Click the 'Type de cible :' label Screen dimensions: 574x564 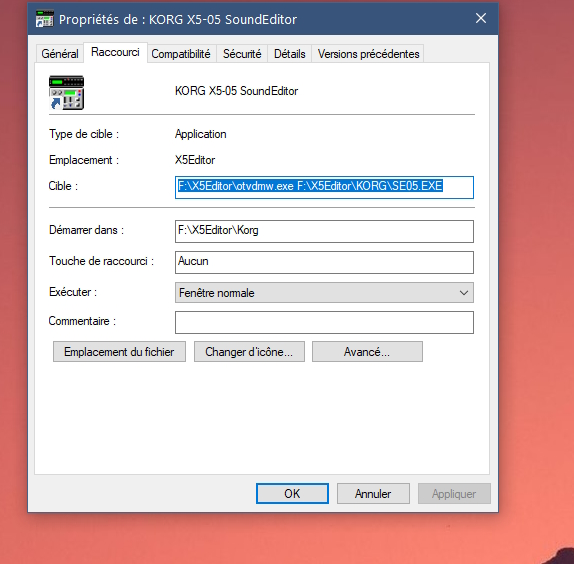point(84,134)
